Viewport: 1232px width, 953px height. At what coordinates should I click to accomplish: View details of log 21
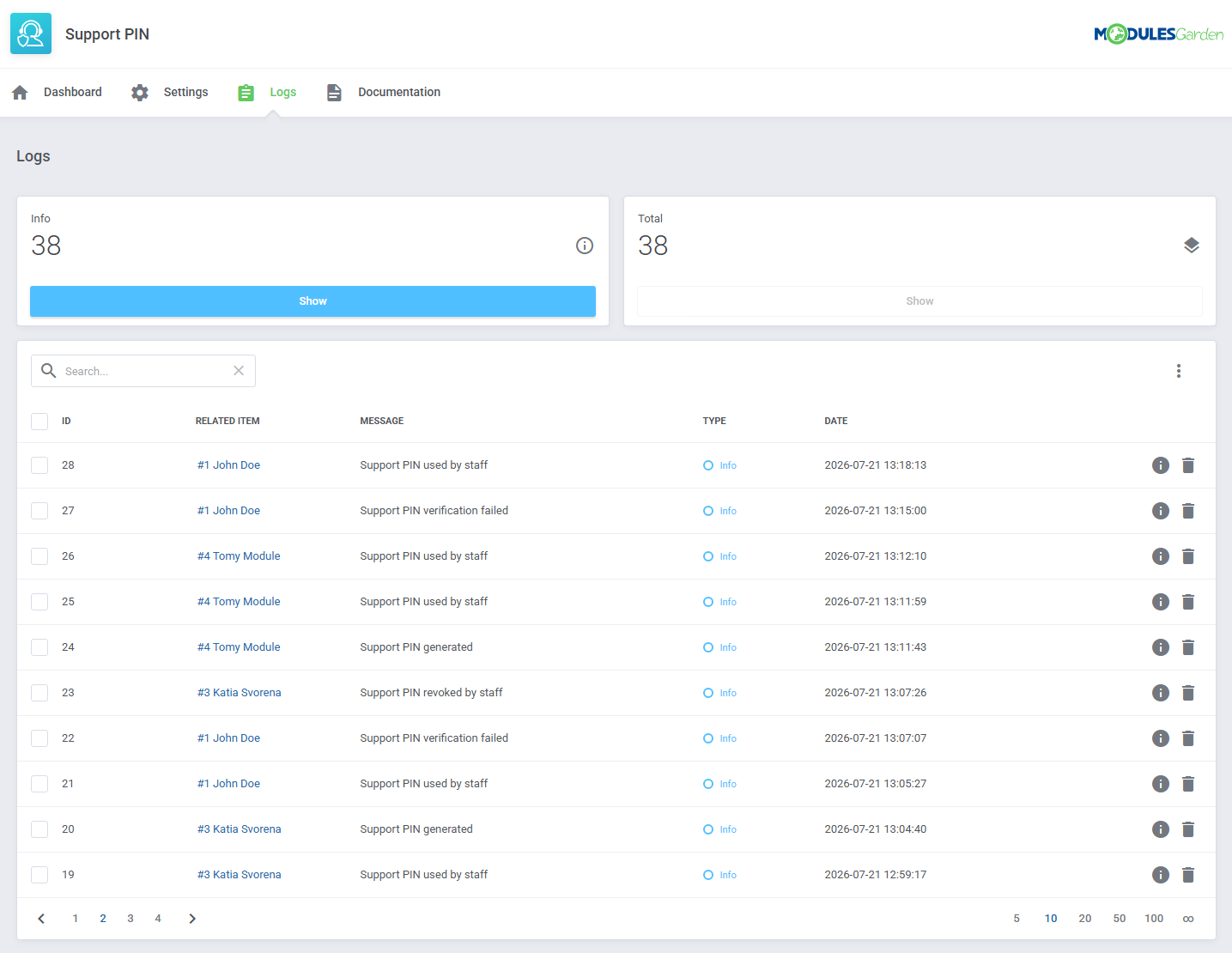click(1161, 784)
